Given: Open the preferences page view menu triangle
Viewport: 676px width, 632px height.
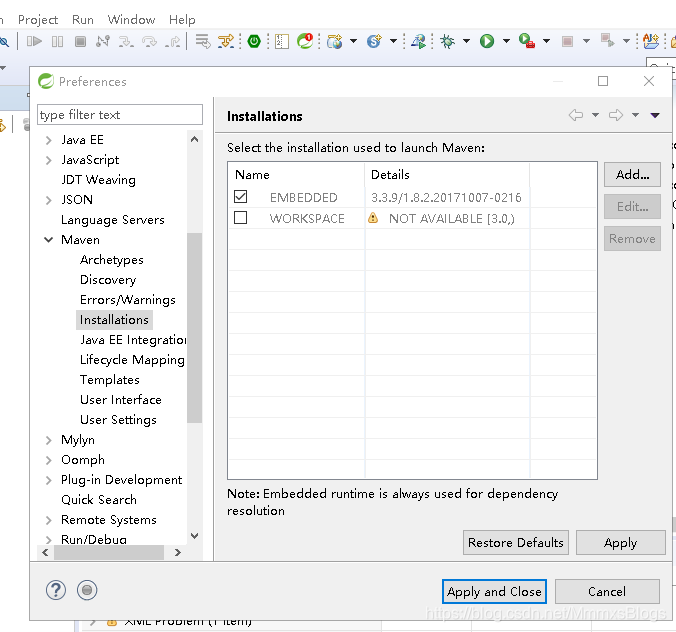Looking at the screenshot, I should (x=655, y=115).
